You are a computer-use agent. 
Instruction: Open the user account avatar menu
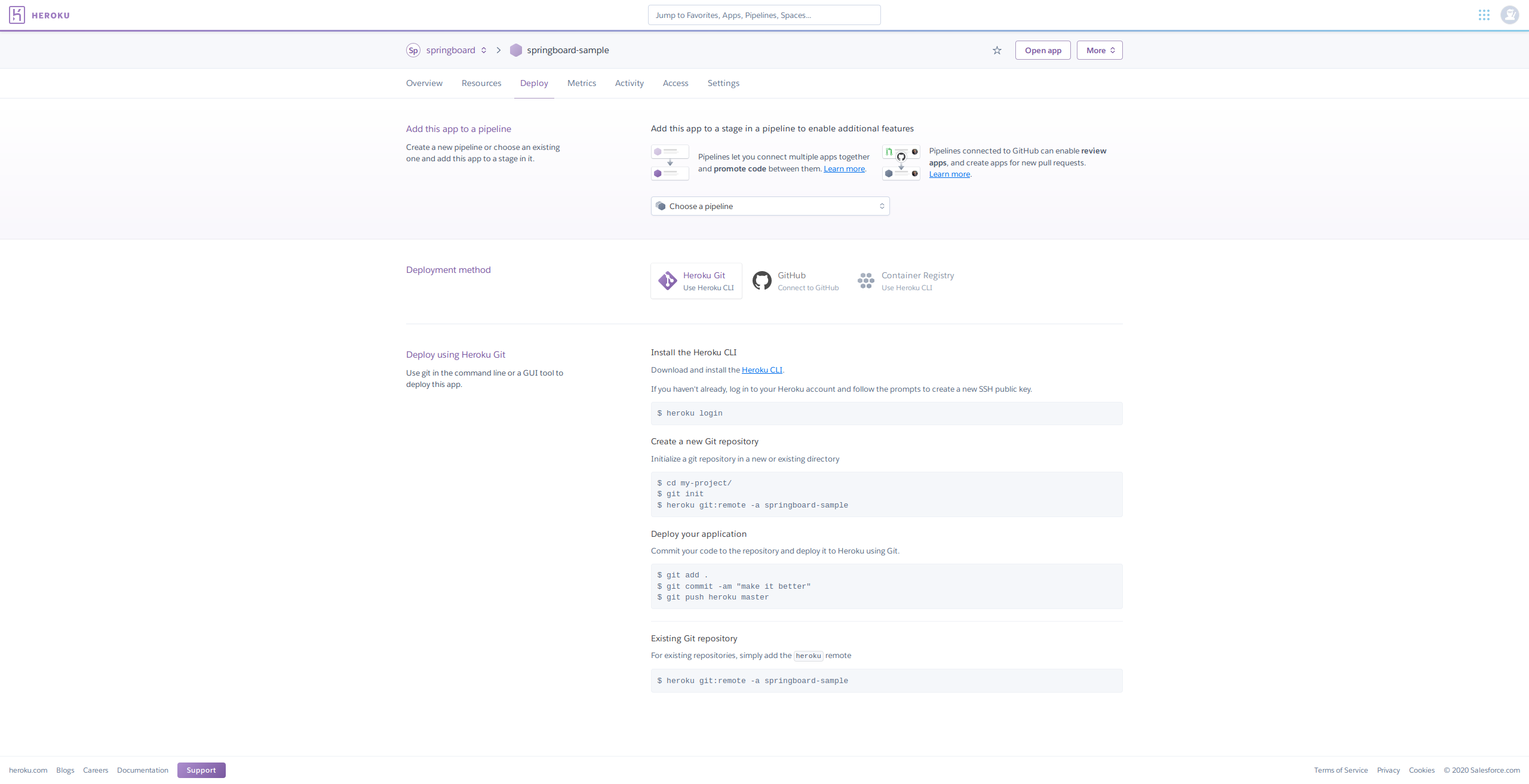click(1510, 15)
